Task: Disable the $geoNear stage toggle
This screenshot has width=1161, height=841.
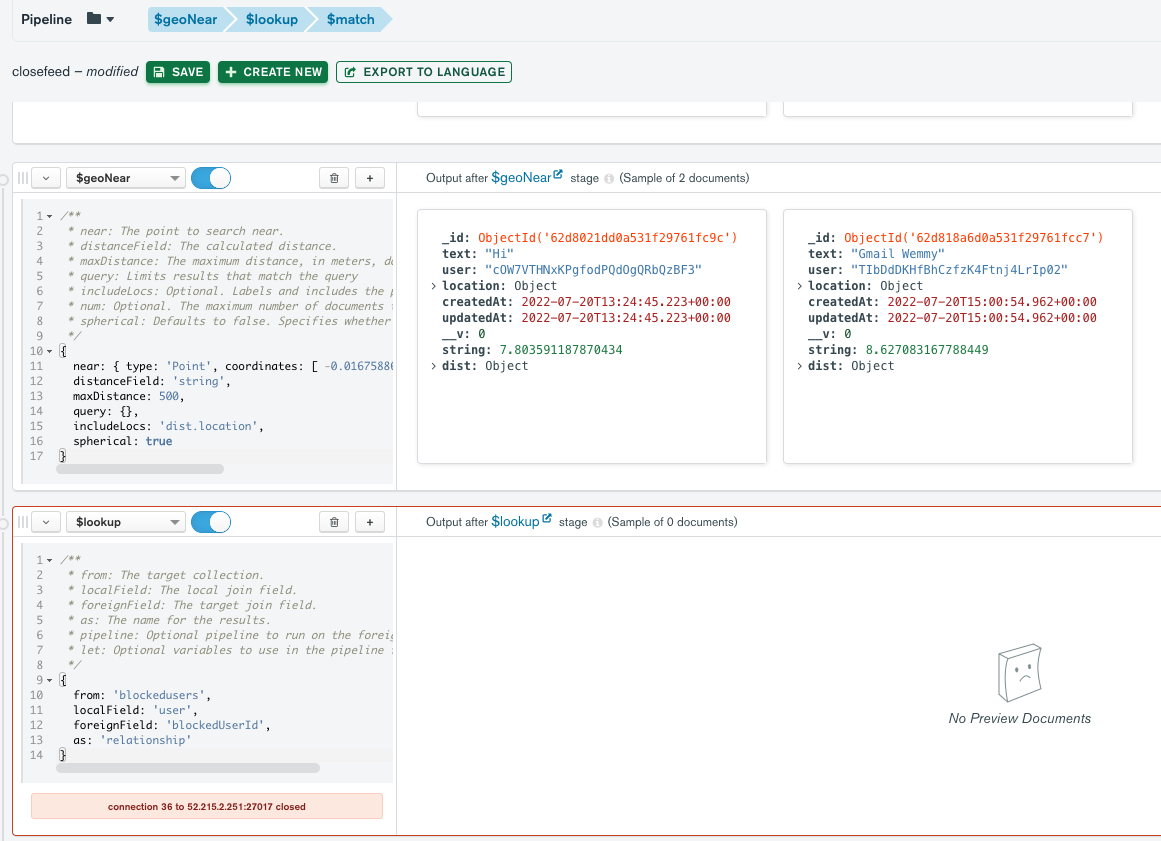Action: [x=211, y=178]
